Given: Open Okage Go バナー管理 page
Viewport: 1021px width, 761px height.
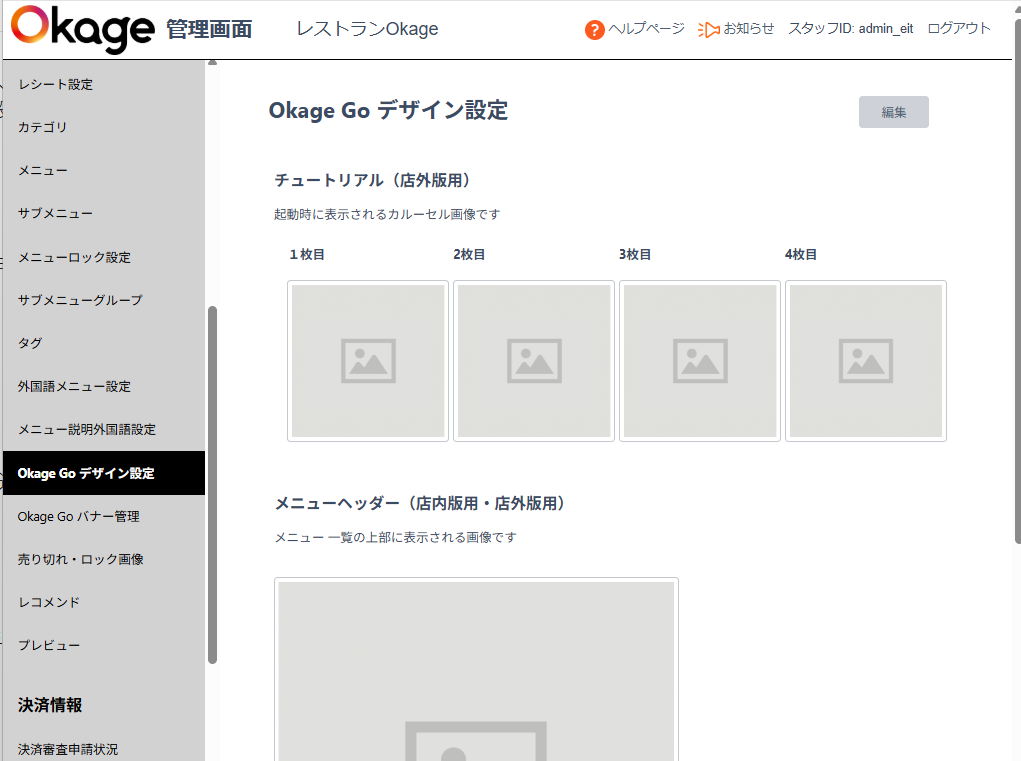Looking at the screenshot, I should (78, 517).
